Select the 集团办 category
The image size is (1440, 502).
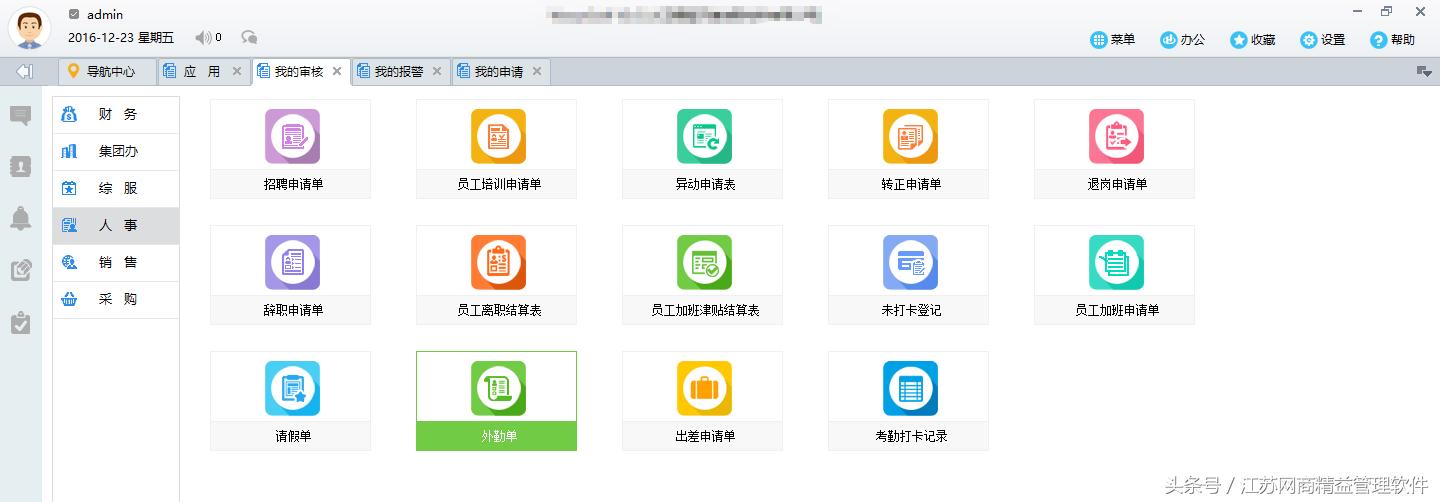pos(116,152)
